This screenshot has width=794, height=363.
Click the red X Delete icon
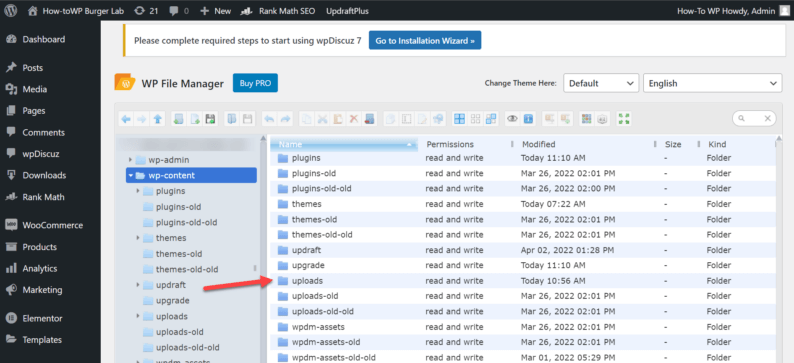pos(353,119)
